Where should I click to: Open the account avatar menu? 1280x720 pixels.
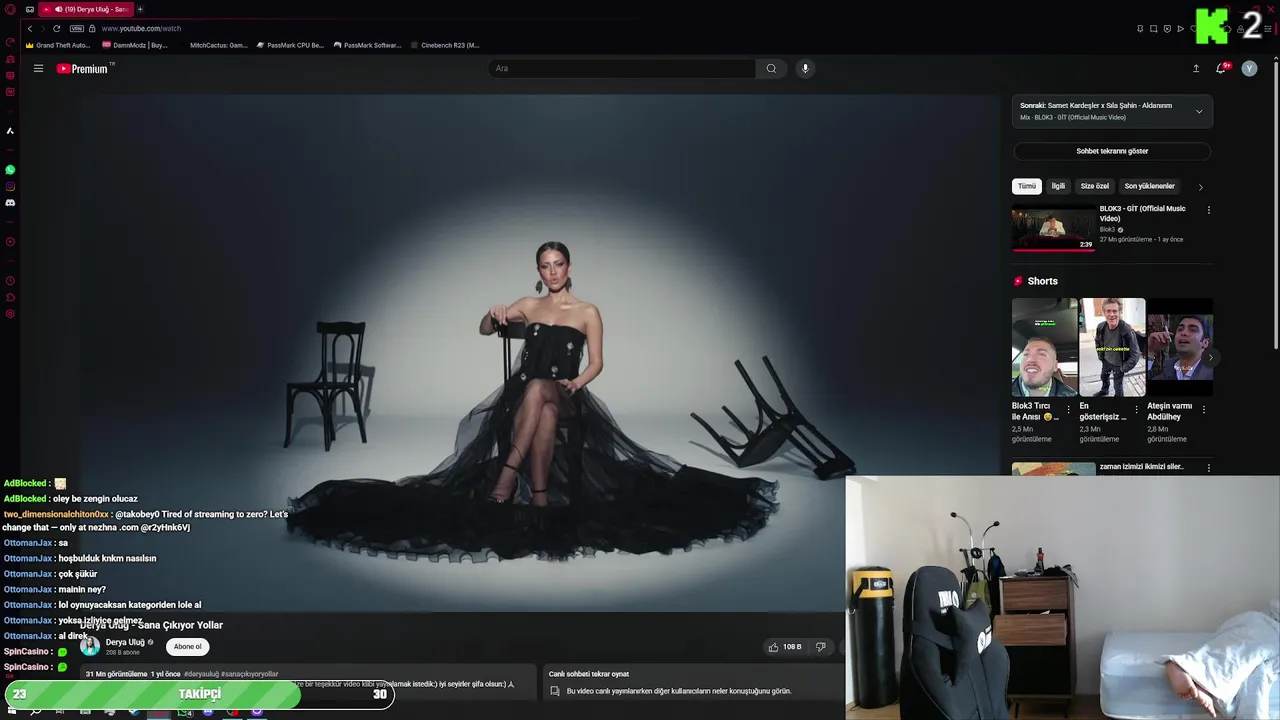[x=1249, y=69]
